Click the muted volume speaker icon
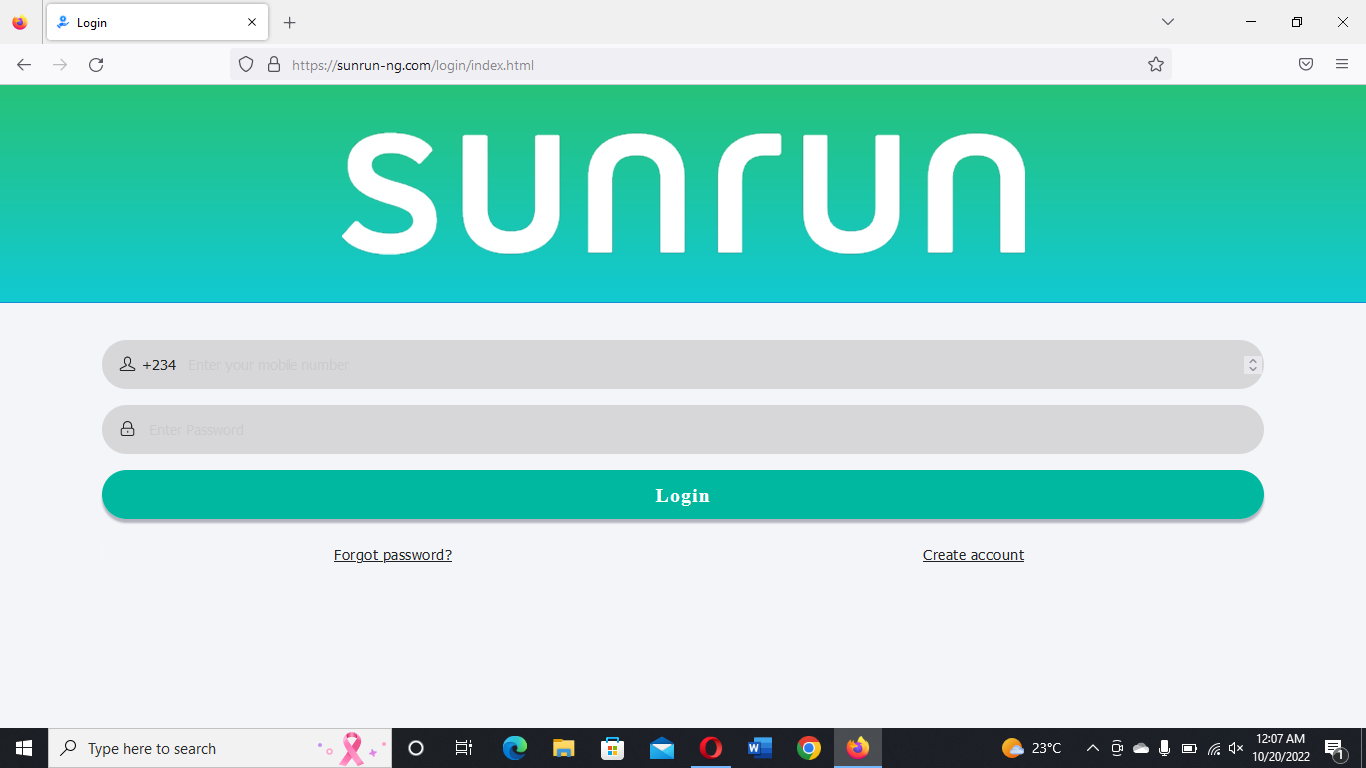The image size is (1366, 768). (x=1236, y=748)
